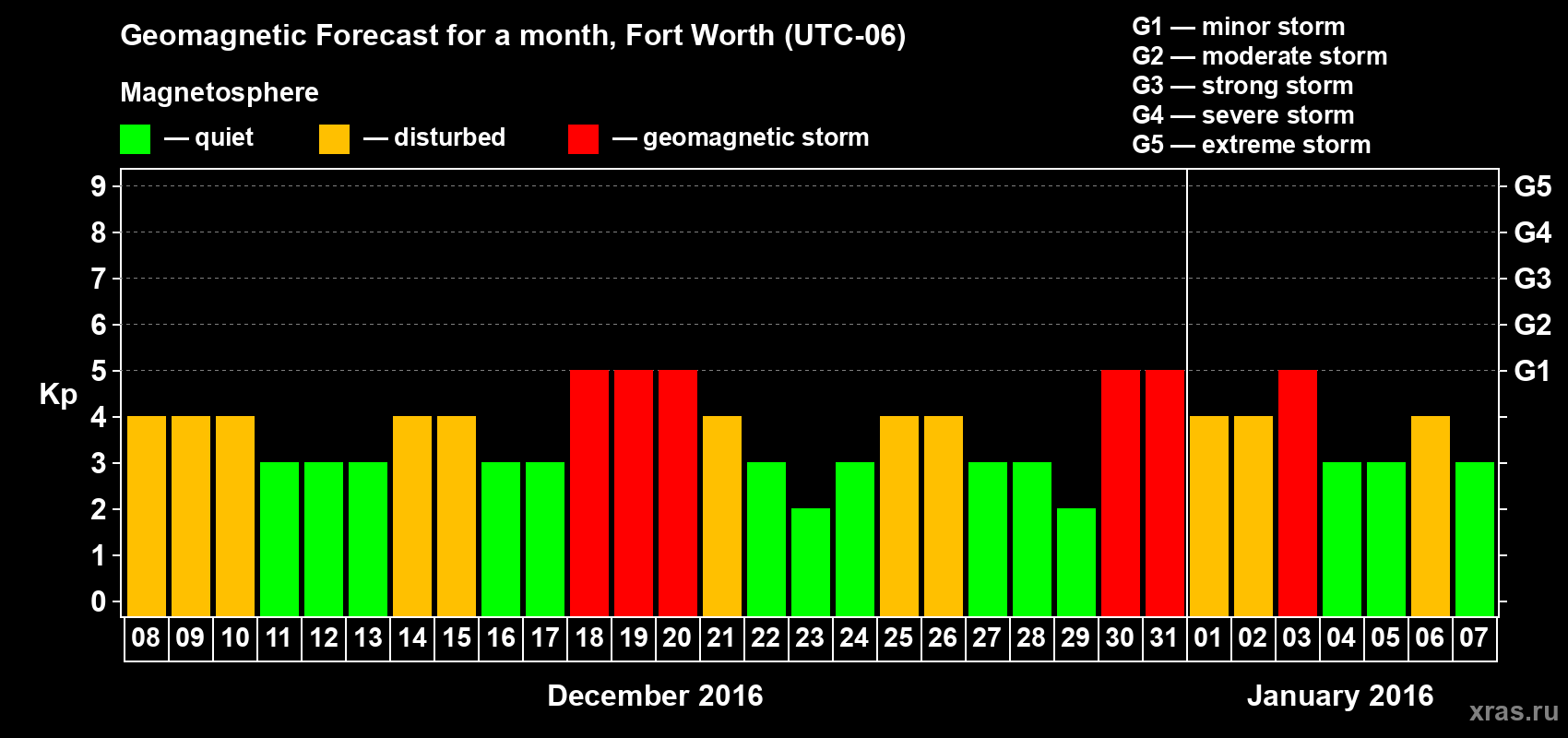Viewport: 1568px width, 738px height.
Task: Click the "G3 — strong storm" legend line
Action: click(x=1243, y=86)
